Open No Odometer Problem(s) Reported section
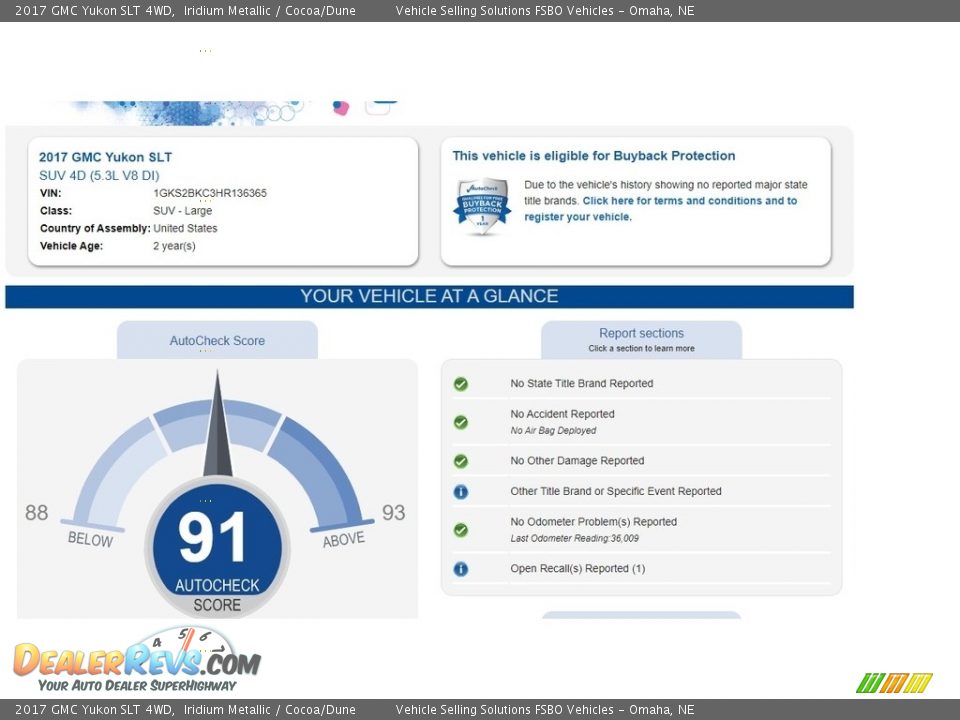Screen dimensions: 960x720 tap(594, 522)
